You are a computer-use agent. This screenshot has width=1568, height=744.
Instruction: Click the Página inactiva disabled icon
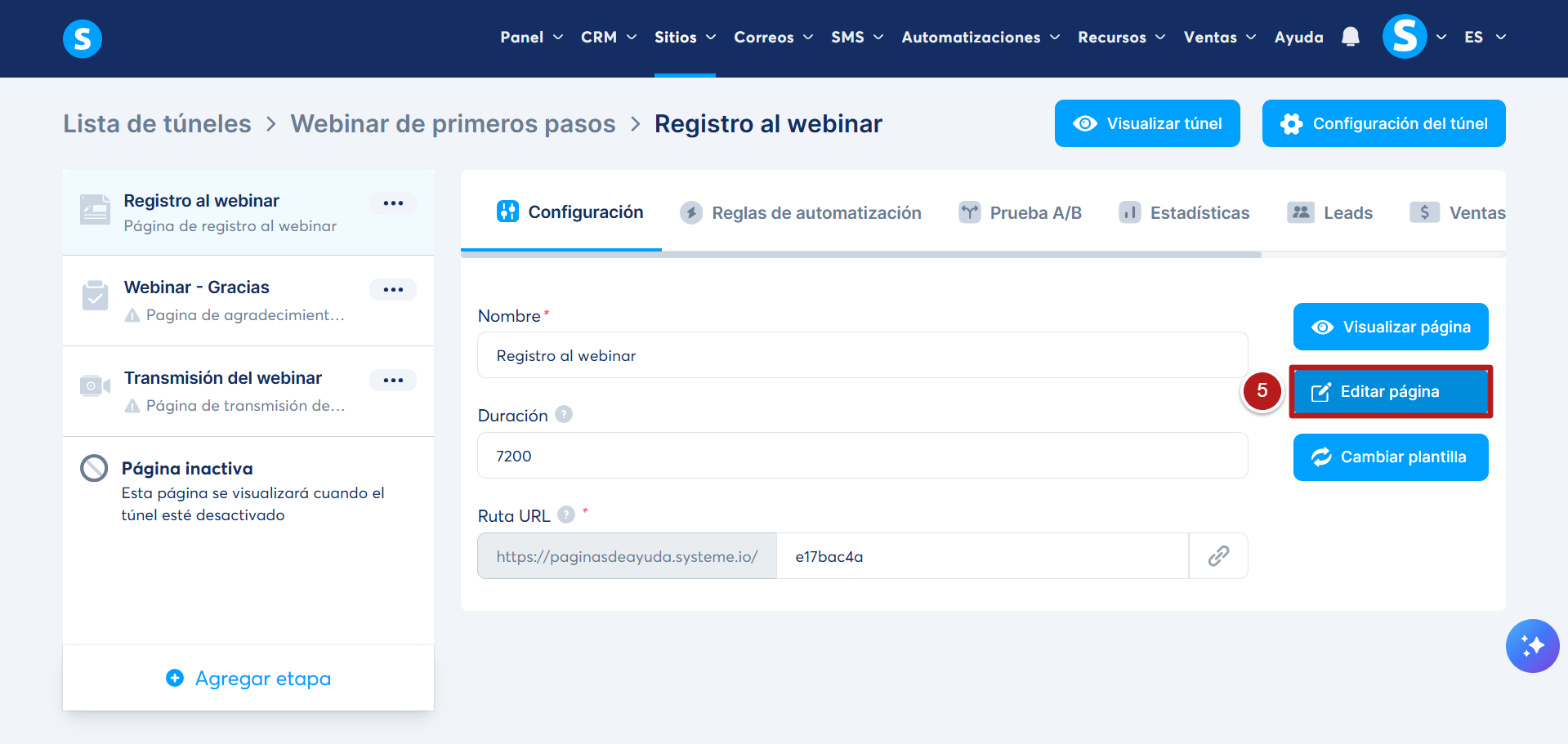click(x=94, y=468)
